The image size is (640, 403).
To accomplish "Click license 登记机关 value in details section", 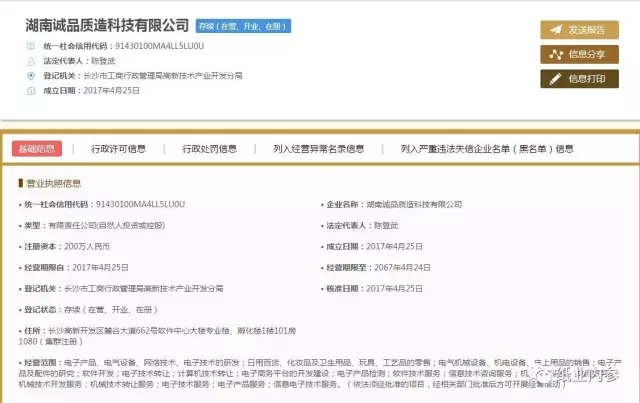I will pos(144,289).
